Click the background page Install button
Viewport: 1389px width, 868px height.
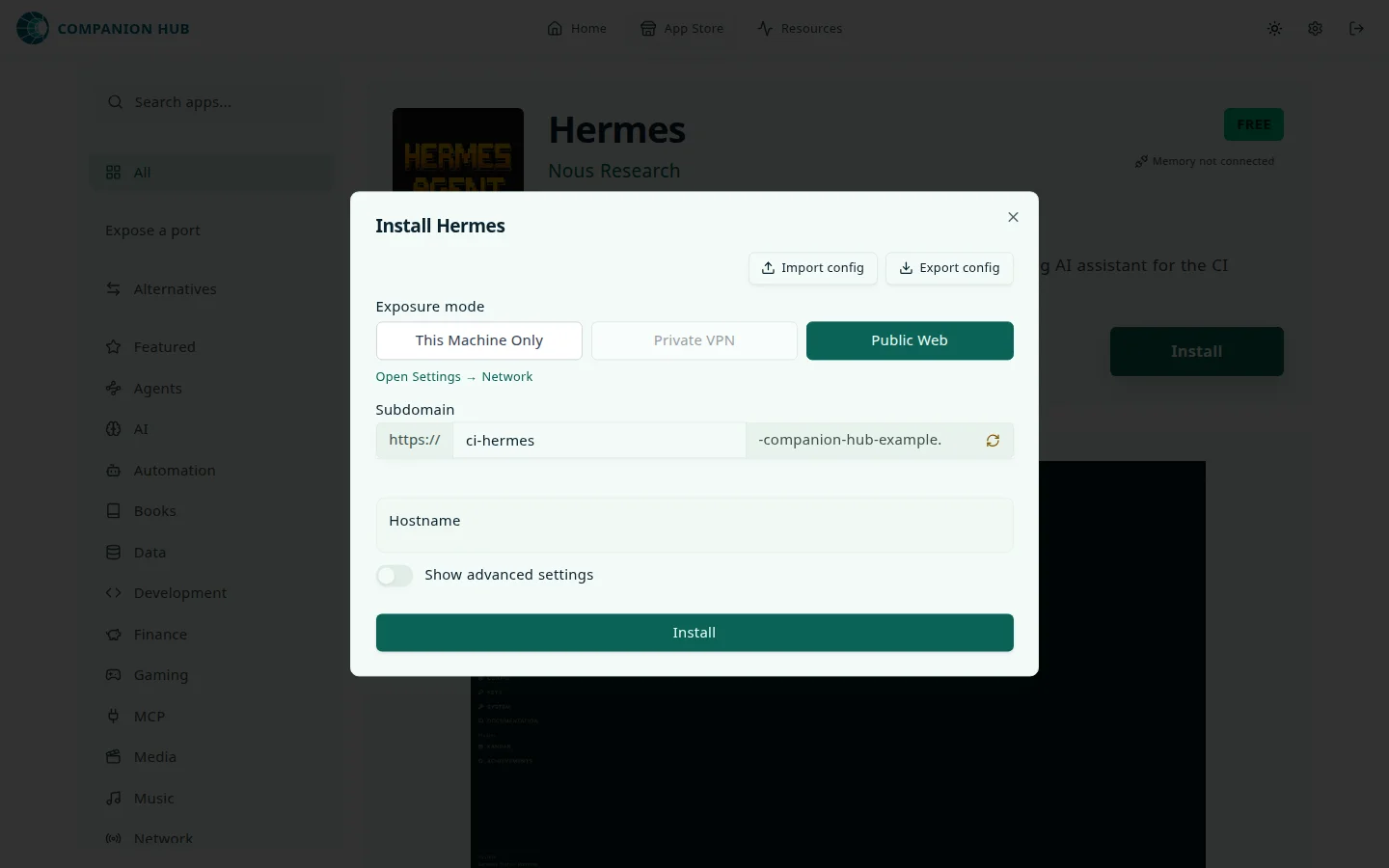point(1197,352)
